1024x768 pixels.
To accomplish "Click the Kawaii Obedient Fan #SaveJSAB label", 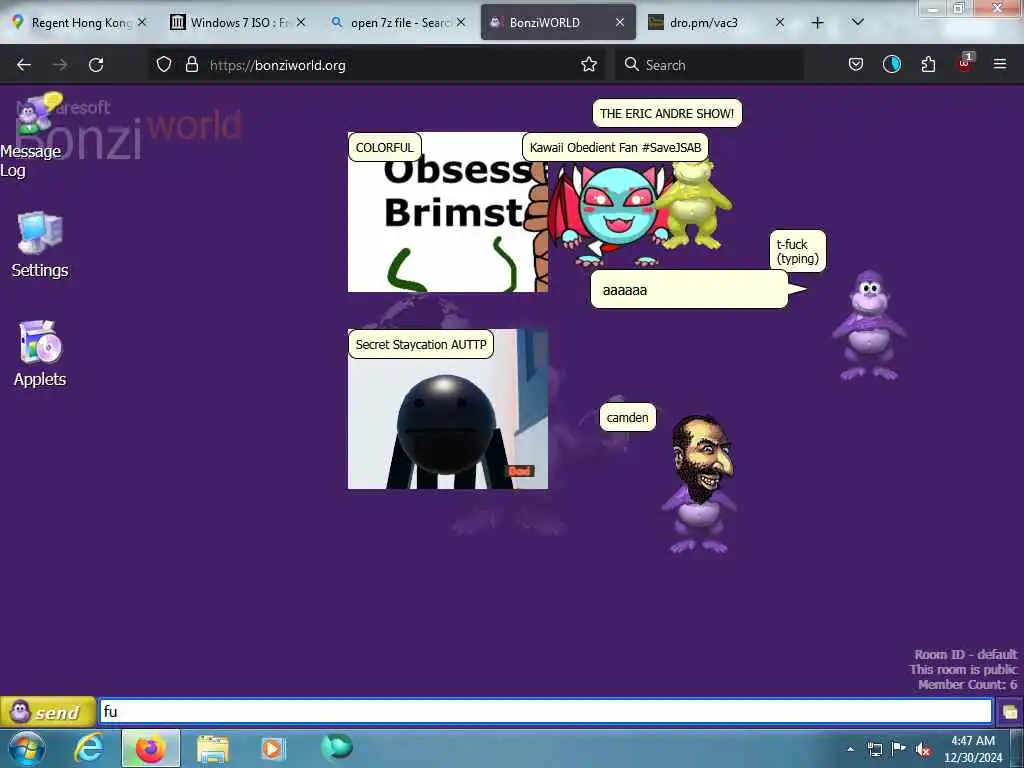I will 615,147.
